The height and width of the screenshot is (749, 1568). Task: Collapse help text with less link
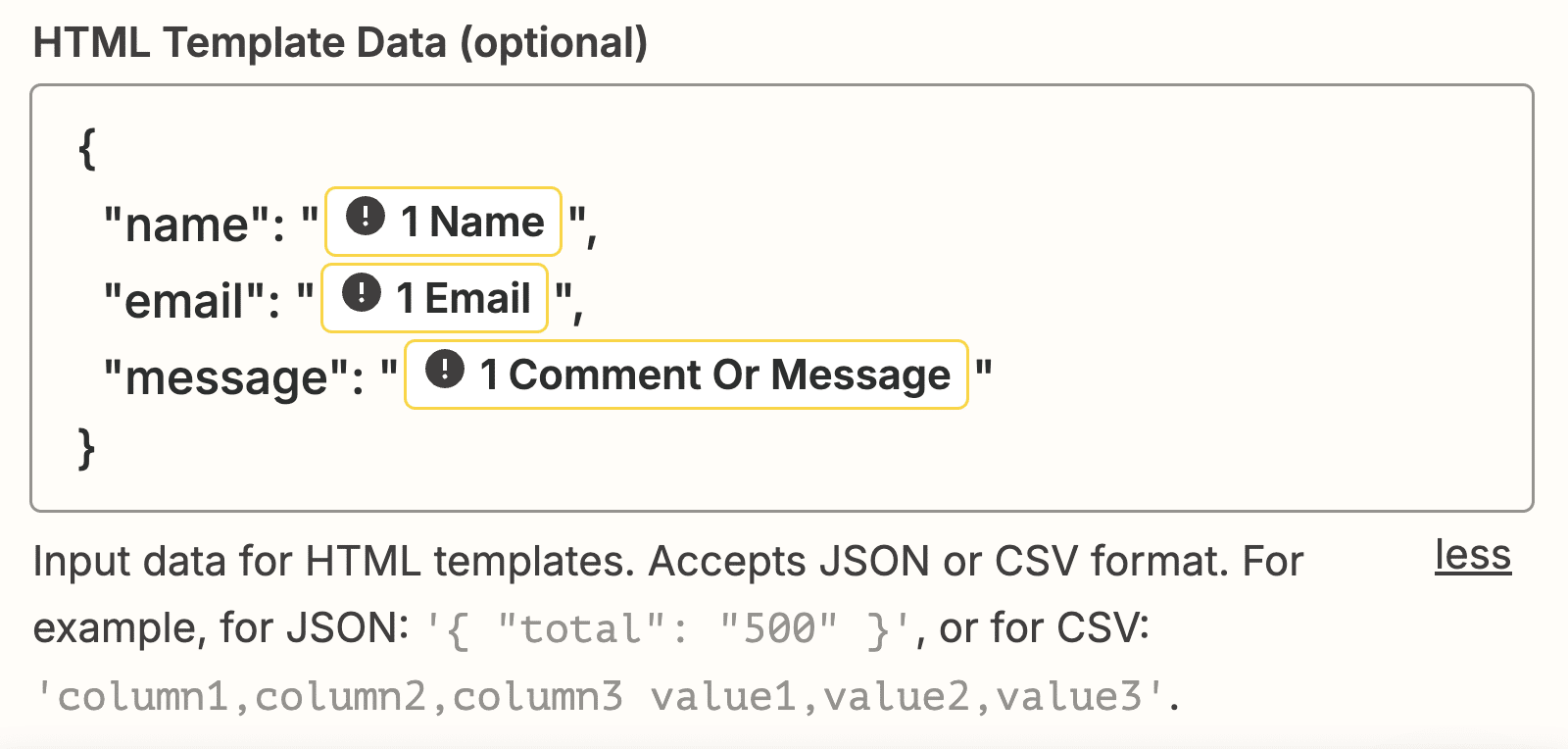[1472, 556]
